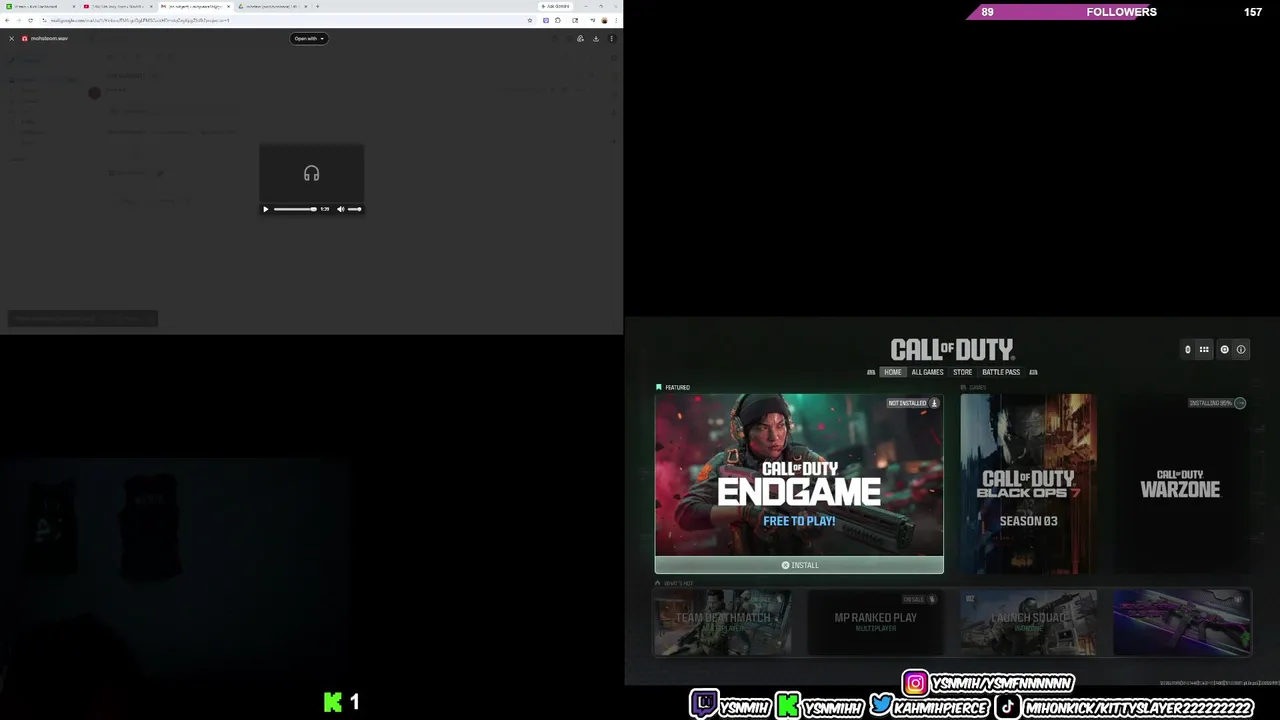Open the Team Deathmatch tile
The height and width of the screenshot is (720, 1280).
click(722, 622)
